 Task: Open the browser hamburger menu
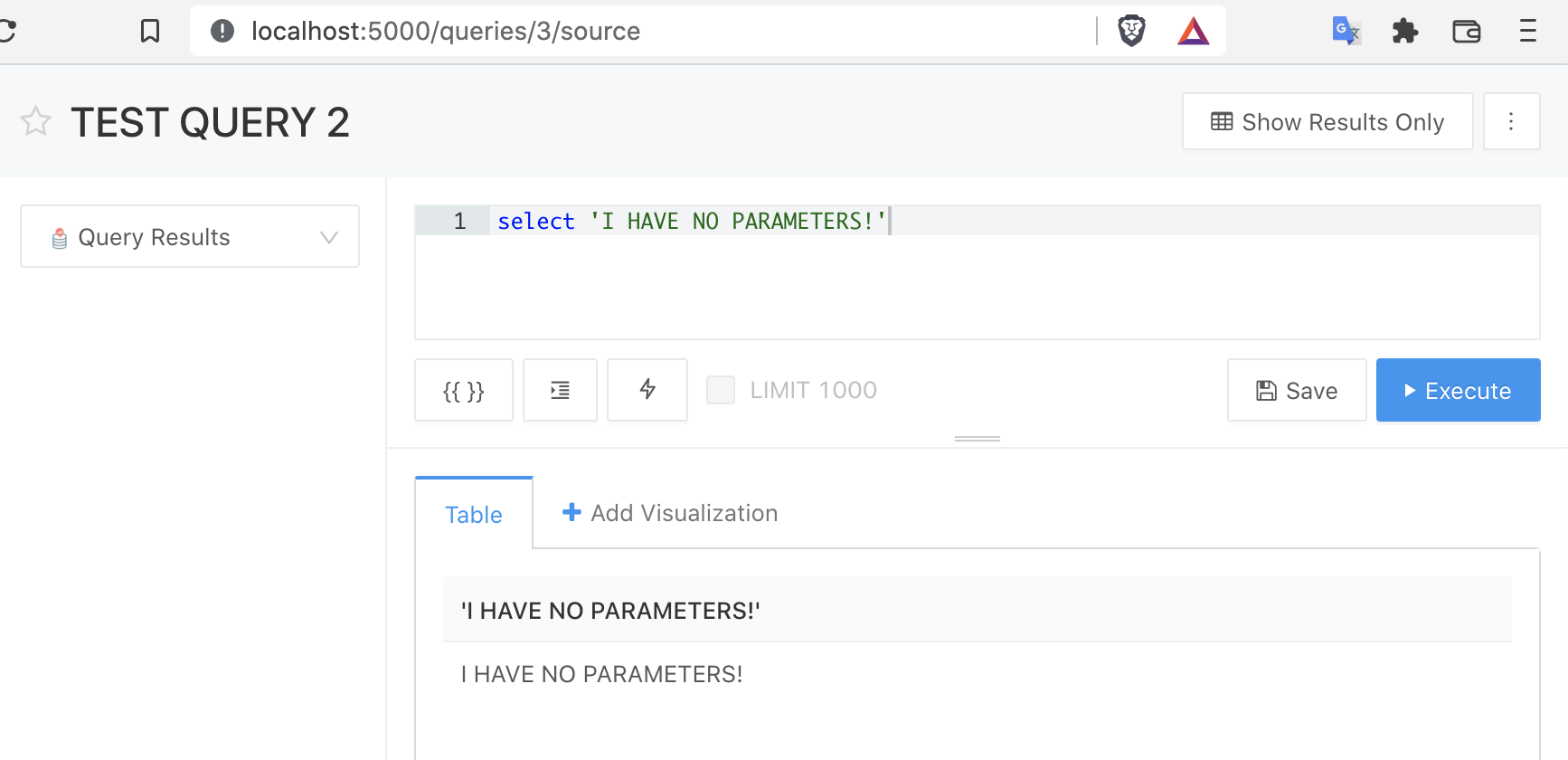coord(1528,31)
